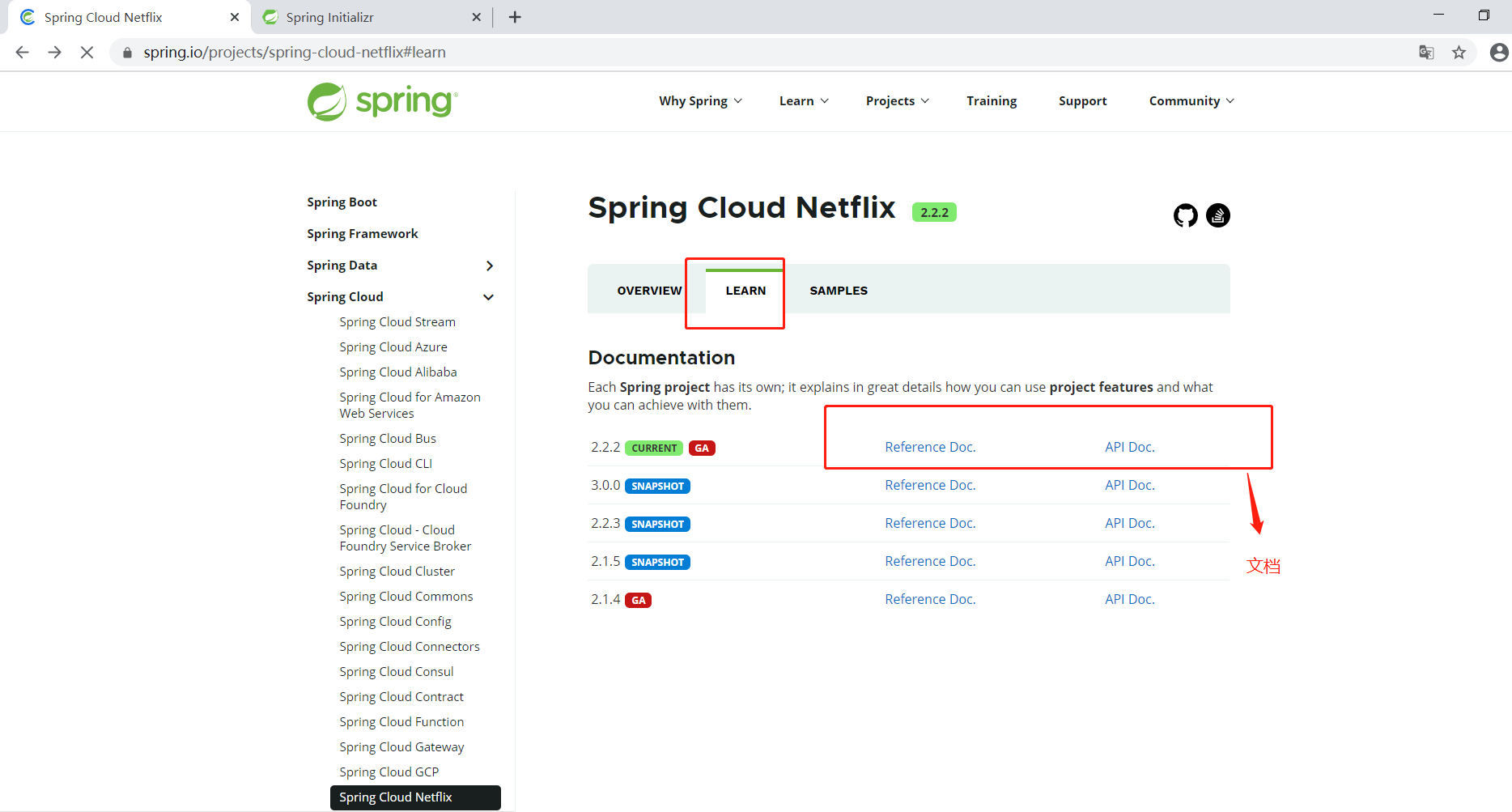Image resolution: width=1512 pixels, height=812 pixels.
Task: Open Spring Cloud CLI project
Action: tap(386, 464)
